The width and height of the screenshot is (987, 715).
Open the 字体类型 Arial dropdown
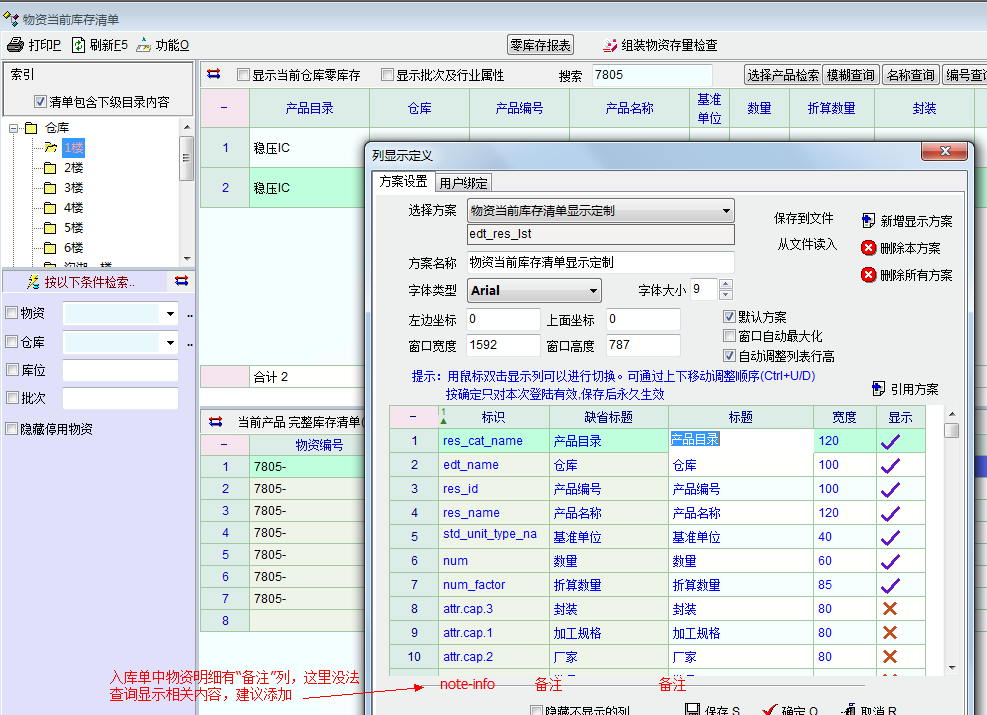pyautogui.click(x=593, y=291)
